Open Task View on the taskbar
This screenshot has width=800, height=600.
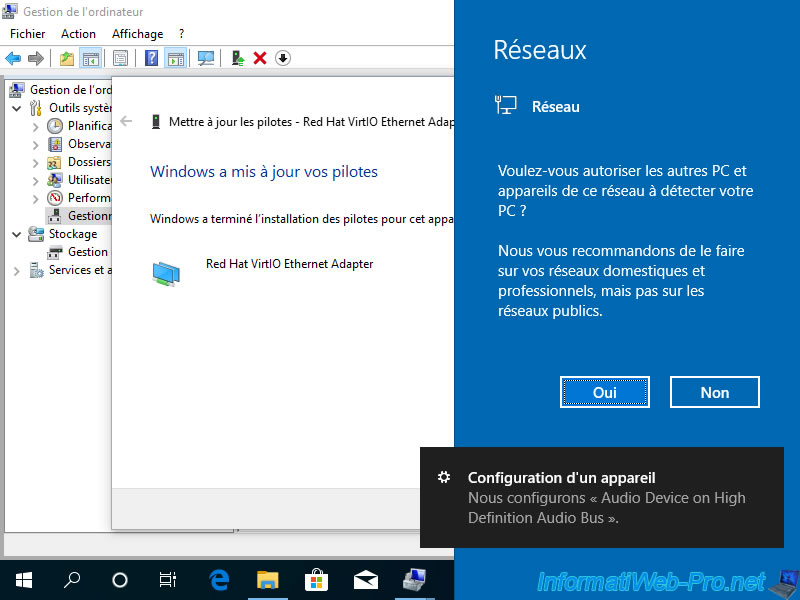point(167,580)
